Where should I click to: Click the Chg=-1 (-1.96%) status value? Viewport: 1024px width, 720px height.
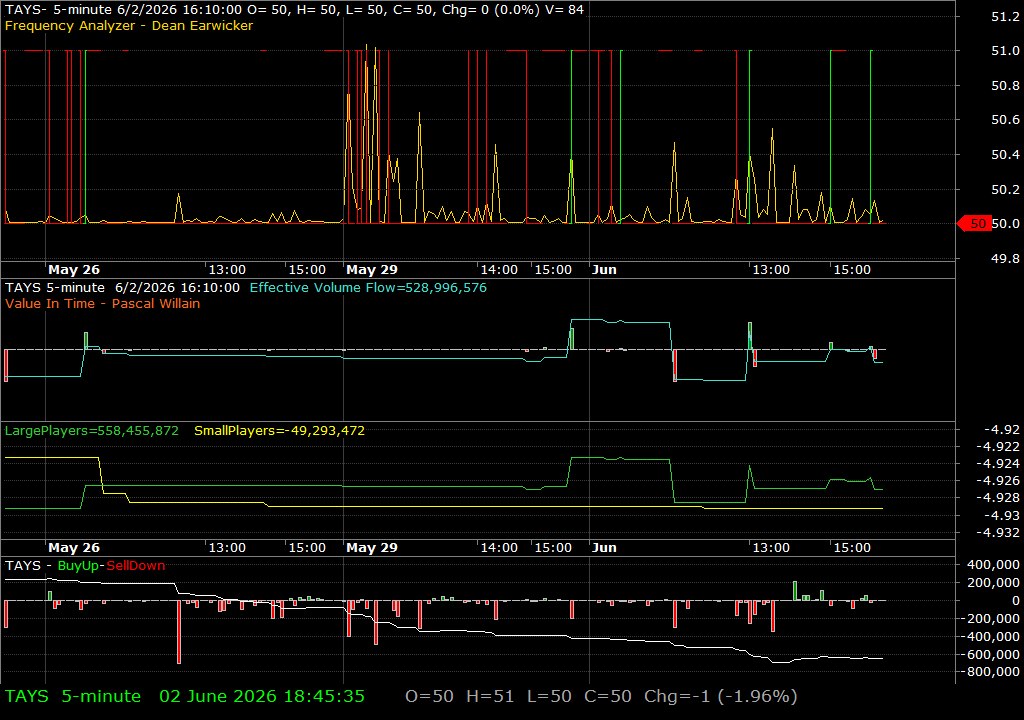pyautogui.click(x=721, y=696)
